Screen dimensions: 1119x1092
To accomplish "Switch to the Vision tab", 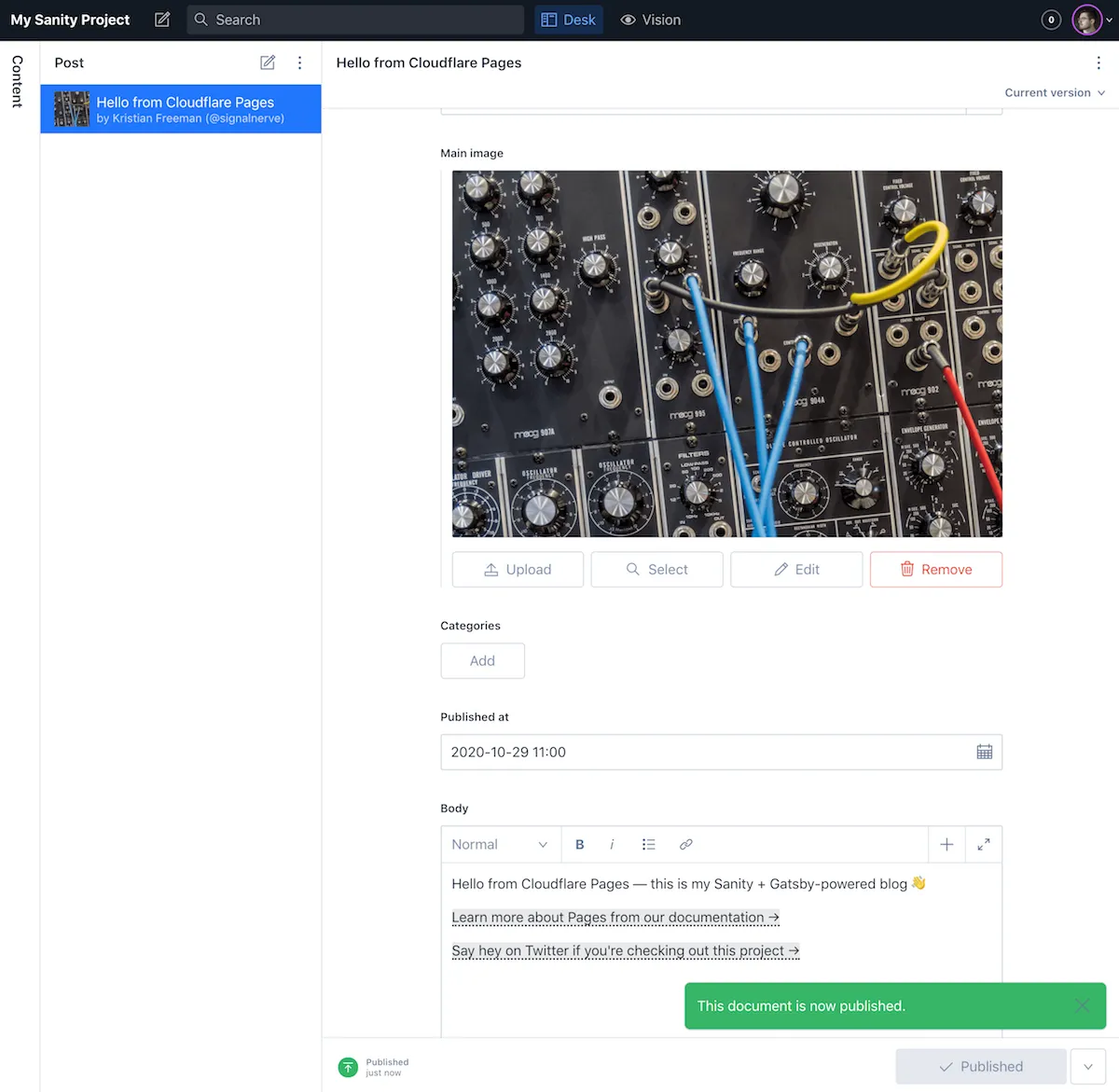I will click(650, 19).
